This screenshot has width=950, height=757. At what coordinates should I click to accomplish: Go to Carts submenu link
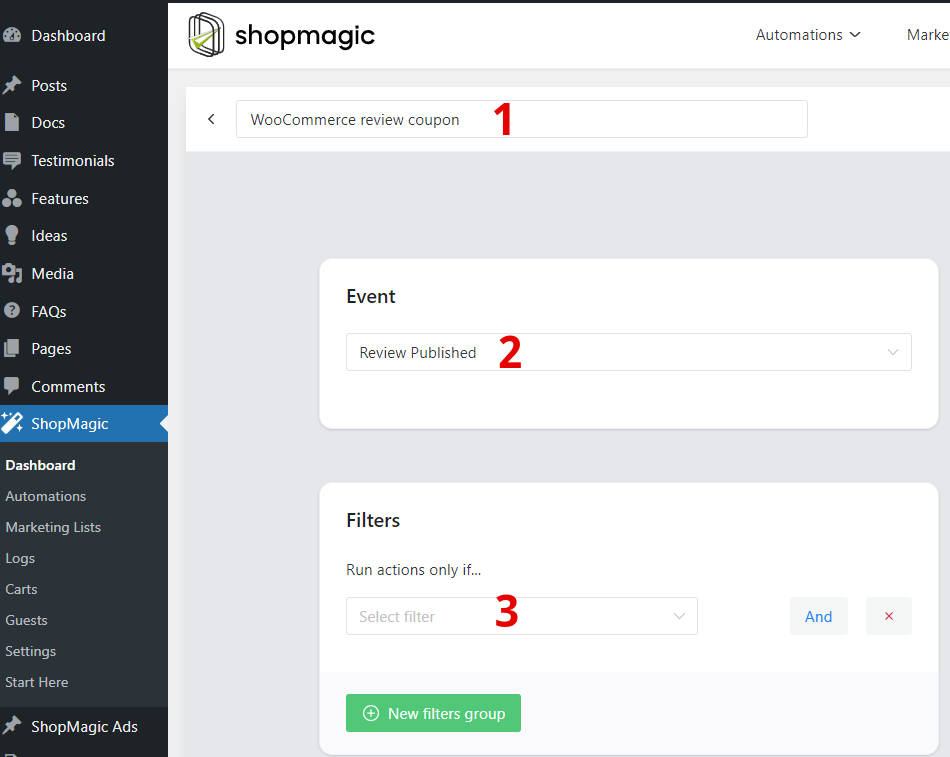[x=21, y=589]
